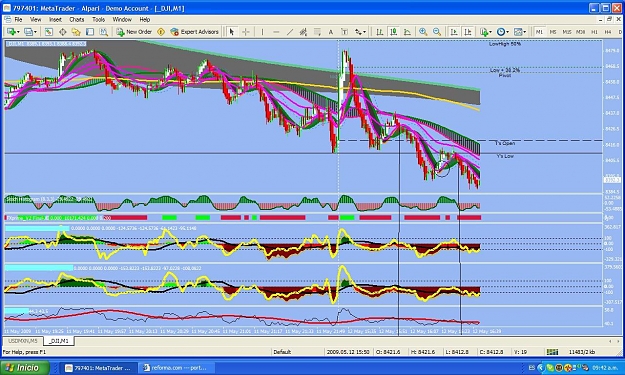Switch chart to Bar Chart mode
The width and height of the screenshot is (625, 375).
(x=380, y=32)
